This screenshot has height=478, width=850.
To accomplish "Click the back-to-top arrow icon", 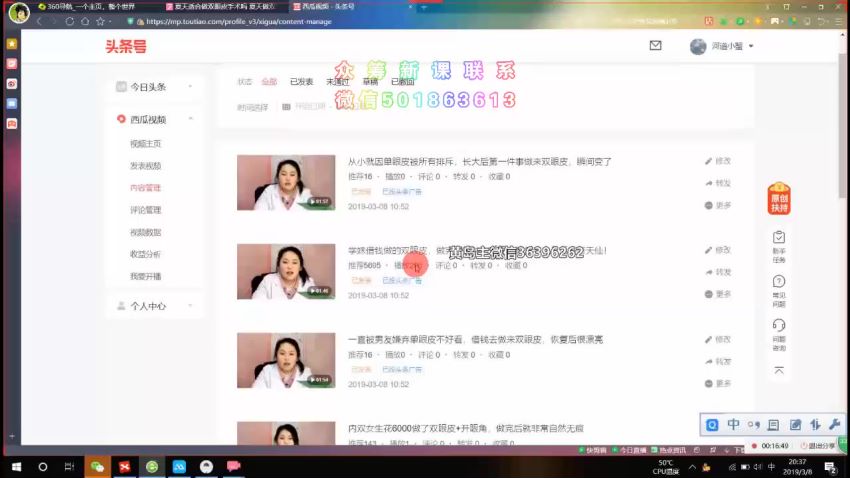I will point(779,371).
